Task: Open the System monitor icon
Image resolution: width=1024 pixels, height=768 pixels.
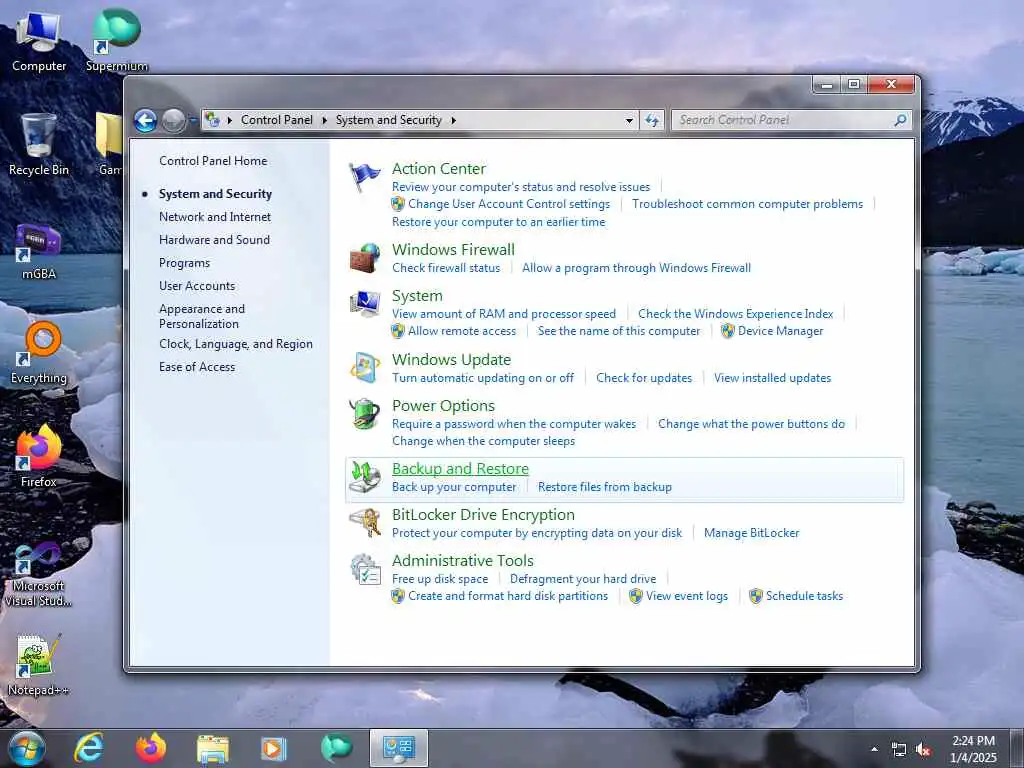Action: click(x=364, y=304)
